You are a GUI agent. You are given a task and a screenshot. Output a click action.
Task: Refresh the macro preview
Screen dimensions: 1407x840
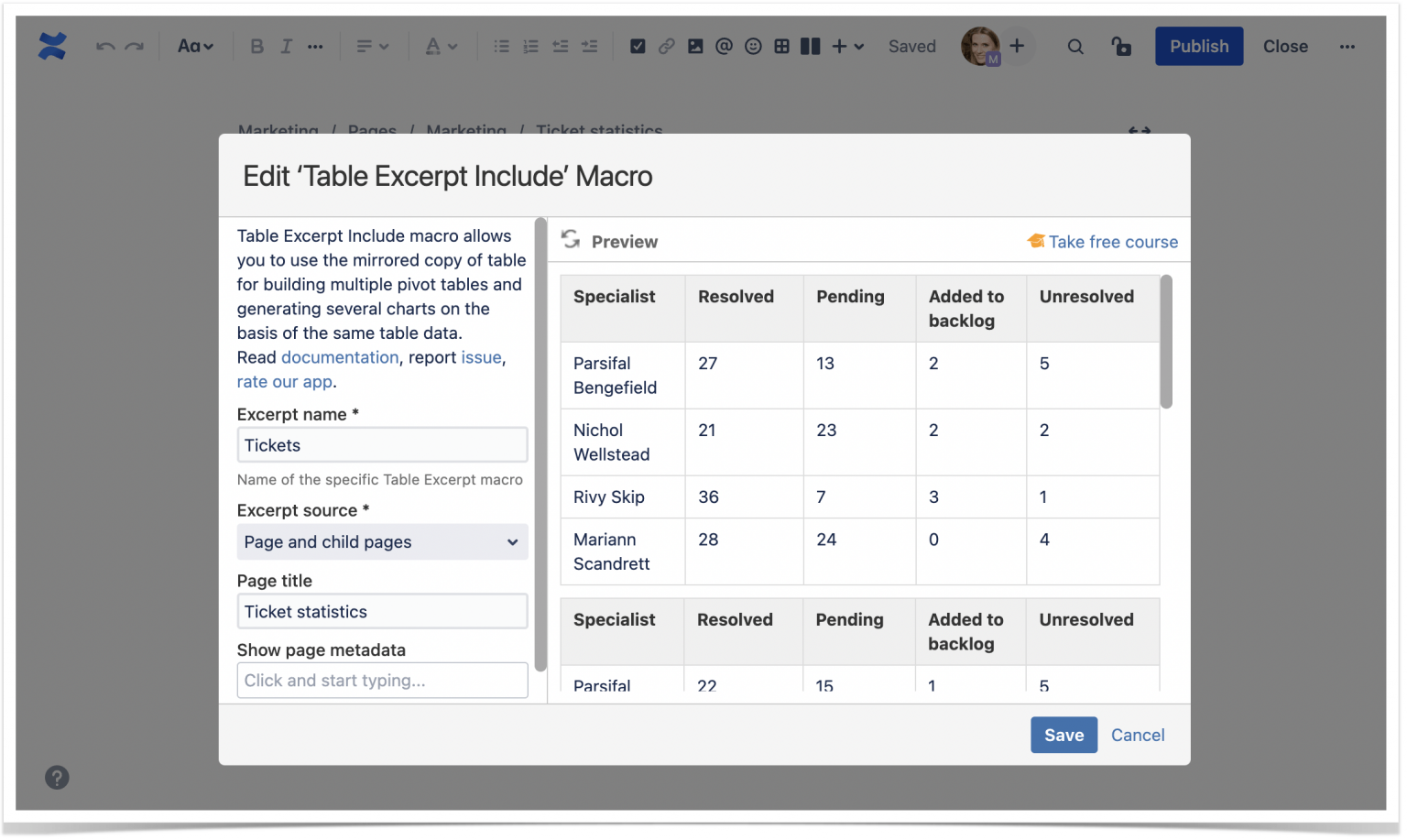571,239
